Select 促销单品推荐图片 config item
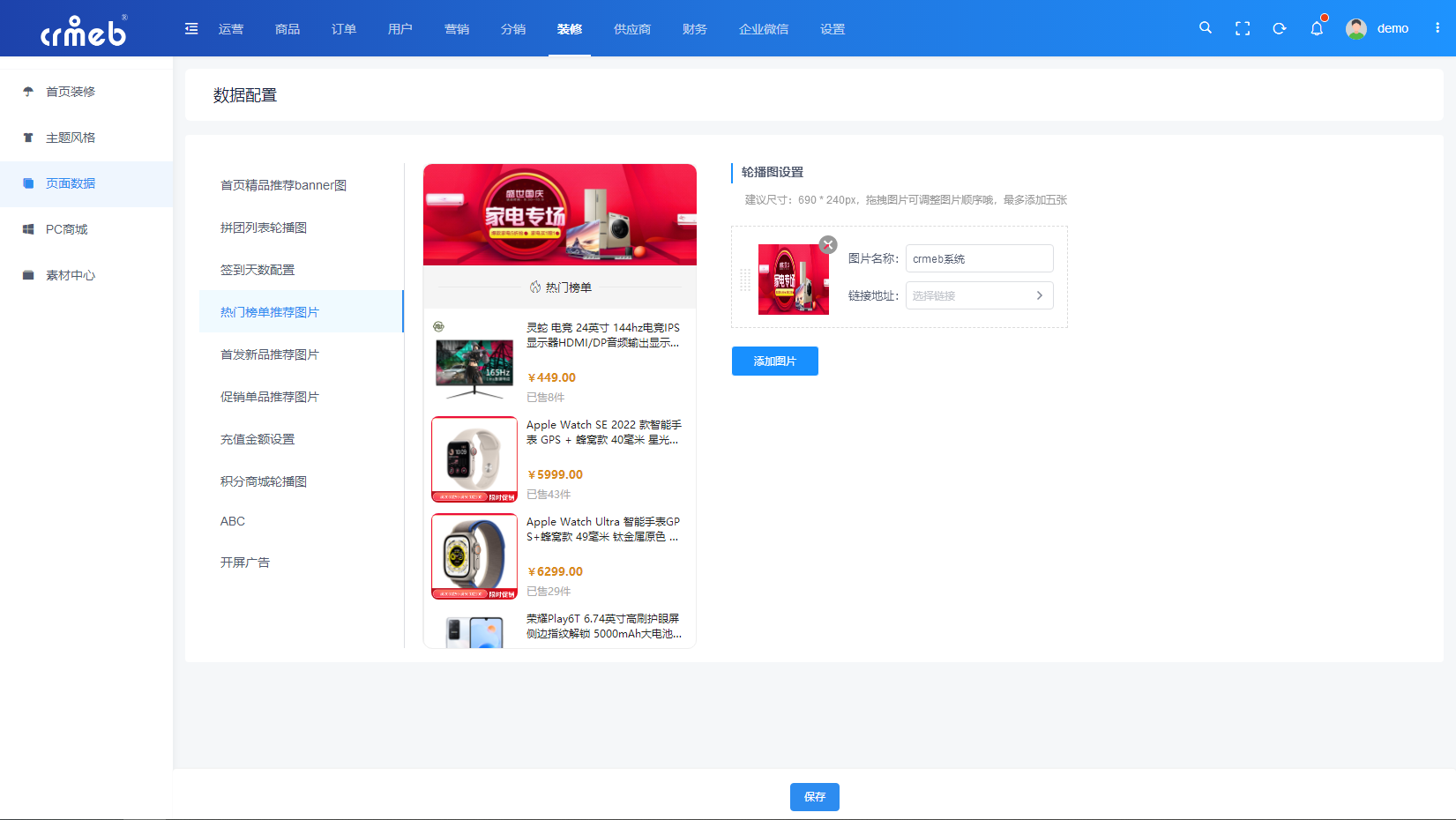 point(301,397)
